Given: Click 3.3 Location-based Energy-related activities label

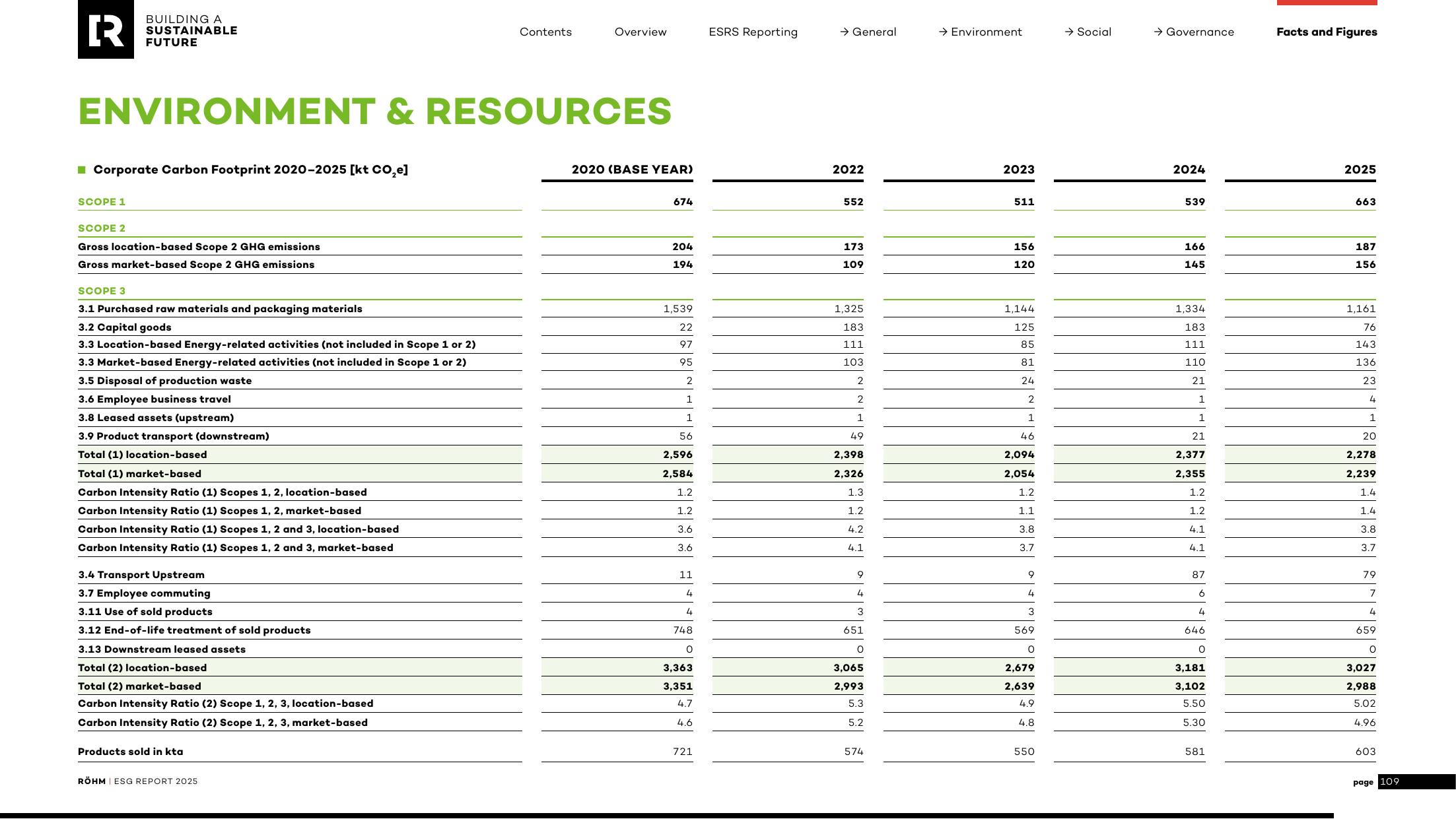Looking at the screenshot, I should 277,344.
